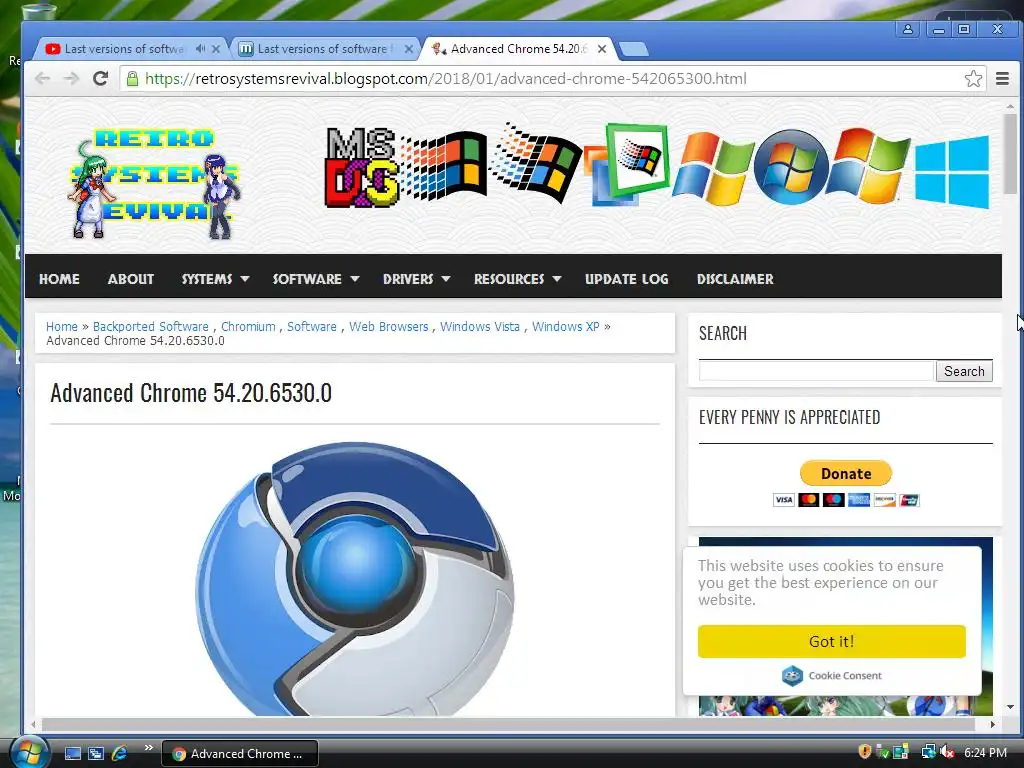Go back with the browser back arrow
This screenshot has width=1024, height=768.
[x=42, y=79]
